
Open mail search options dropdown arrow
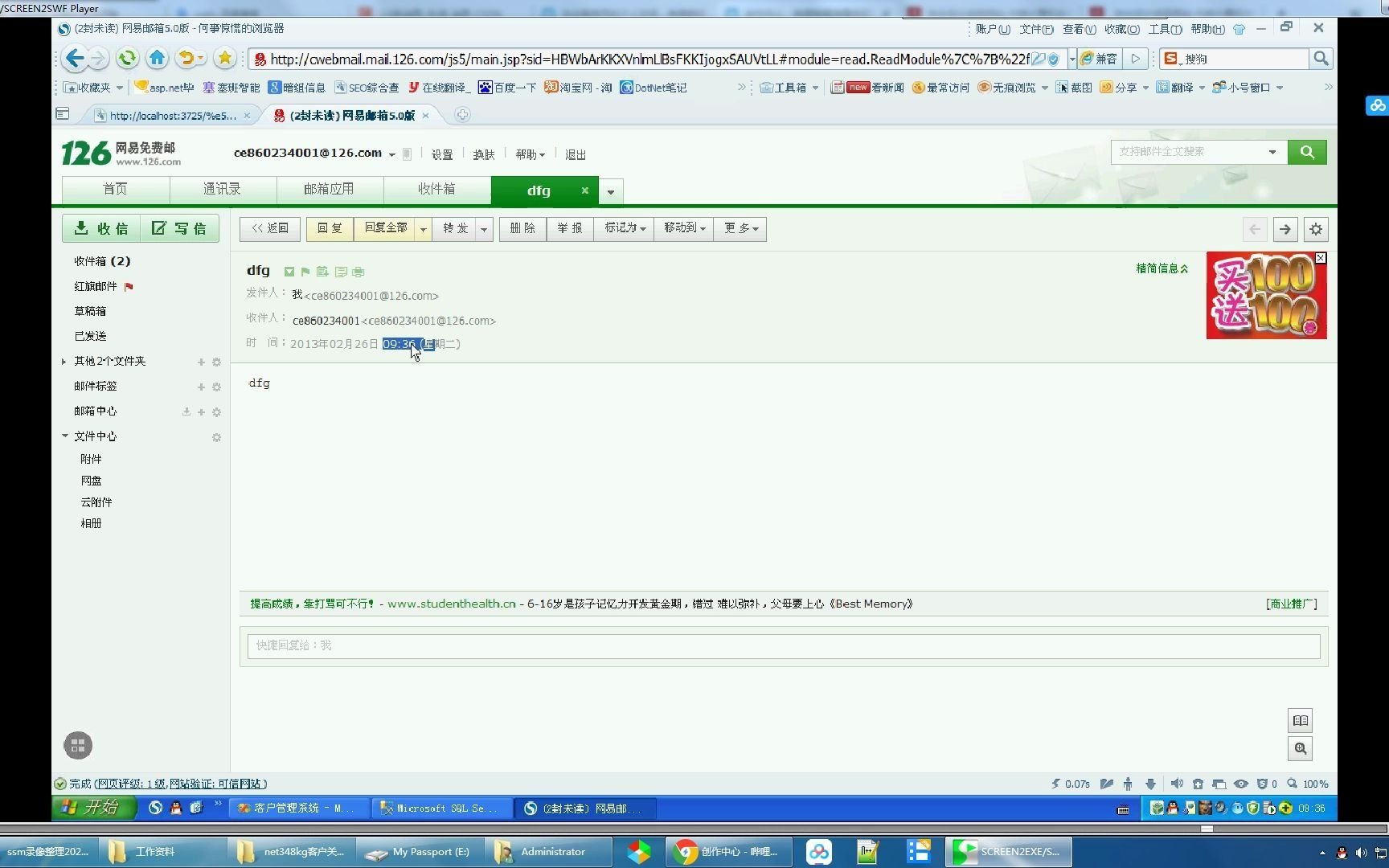click(1272, 152)
